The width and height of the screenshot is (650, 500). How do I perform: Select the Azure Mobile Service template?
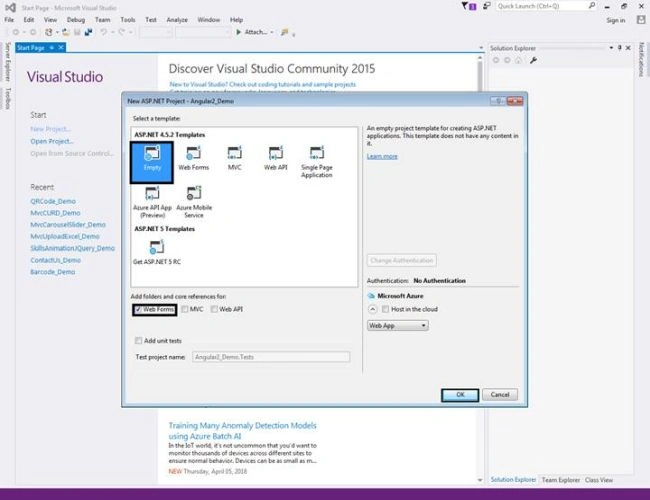coord(194,202)
